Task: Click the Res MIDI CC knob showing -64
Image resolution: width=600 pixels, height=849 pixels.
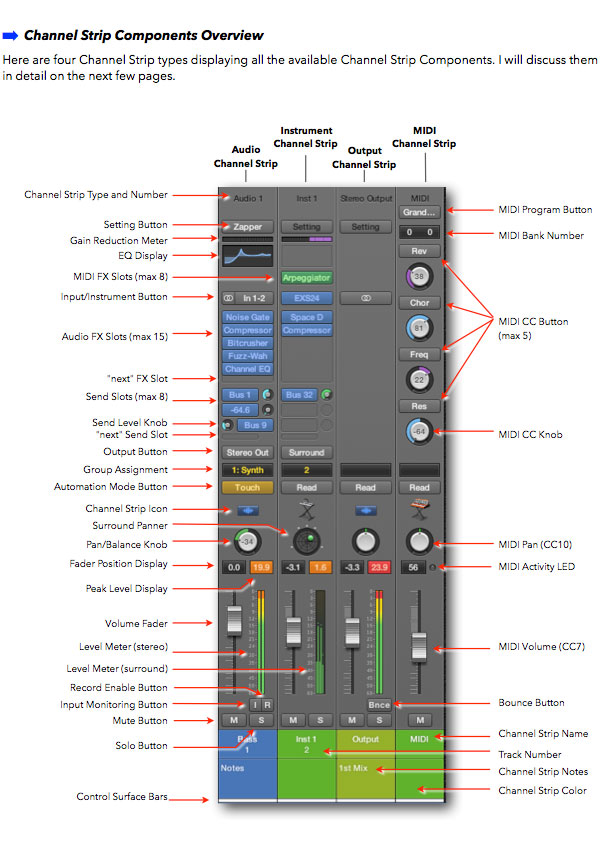Action: click(419, 432)
